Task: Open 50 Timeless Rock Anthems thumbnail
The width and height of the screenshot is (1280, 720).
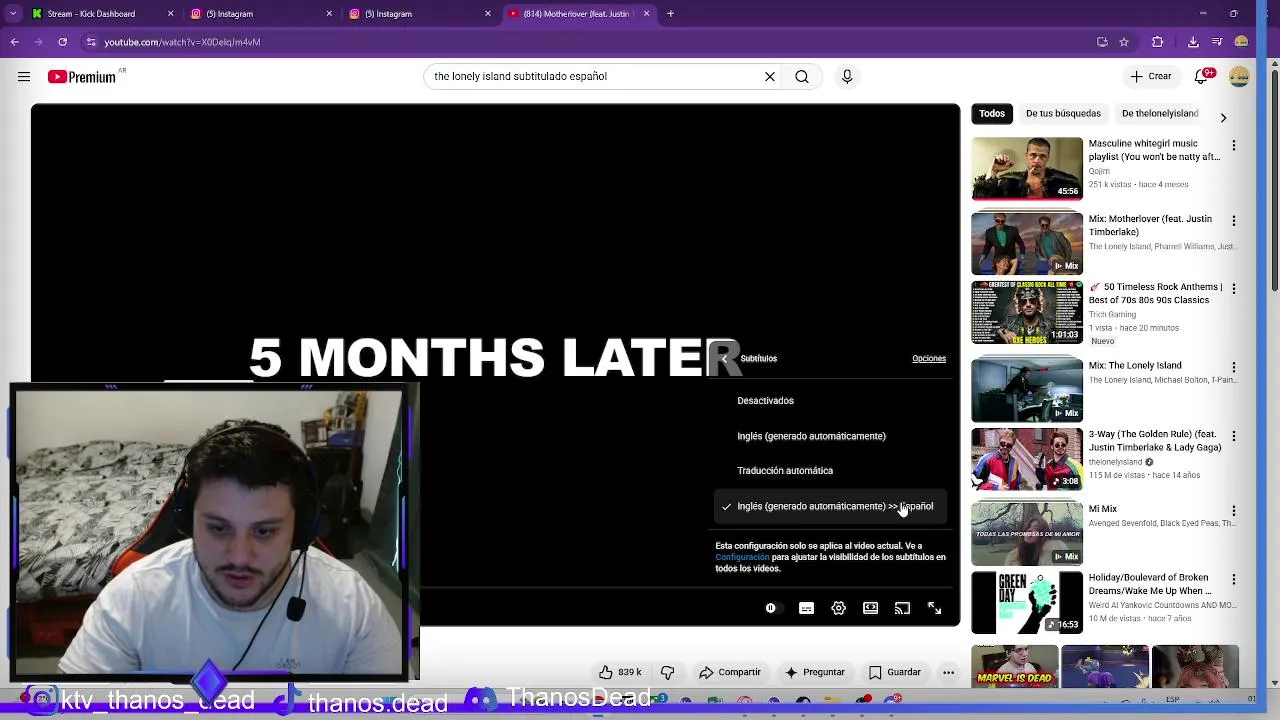Action: [x=1027, y=312]
